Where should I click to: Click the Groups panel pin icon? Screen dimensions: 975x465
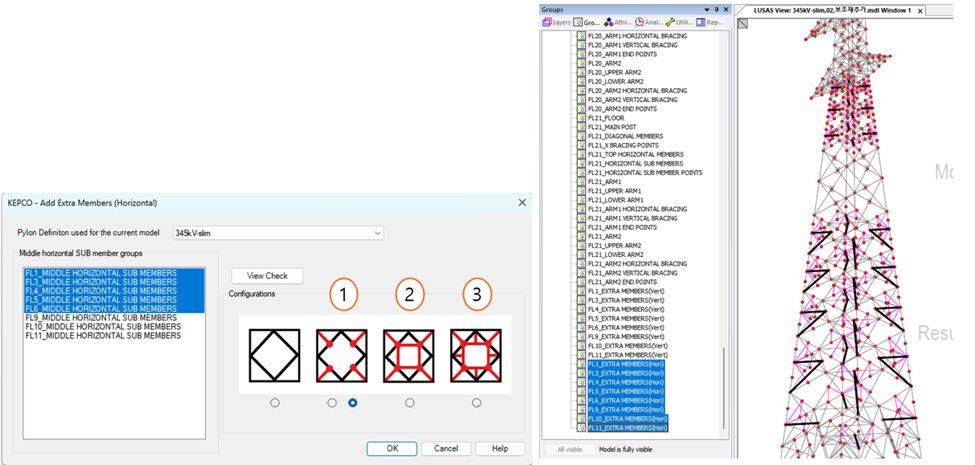(714, 9)
